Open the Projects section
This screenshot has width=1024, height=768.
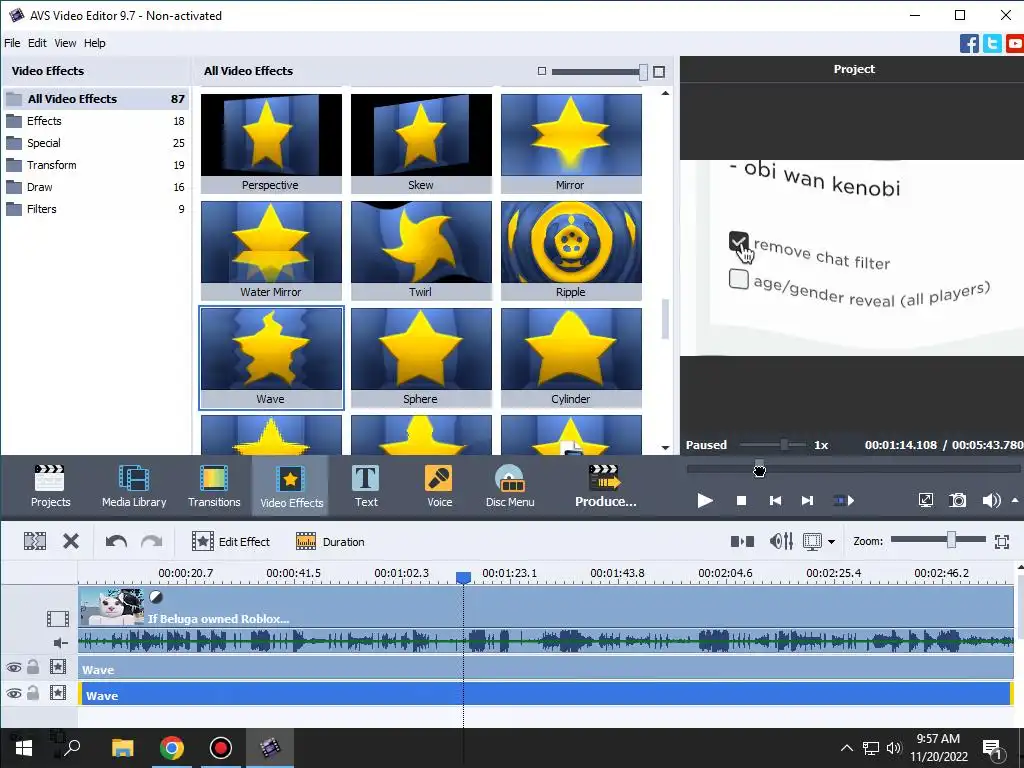pyautogui.click(x=50, y=486)
